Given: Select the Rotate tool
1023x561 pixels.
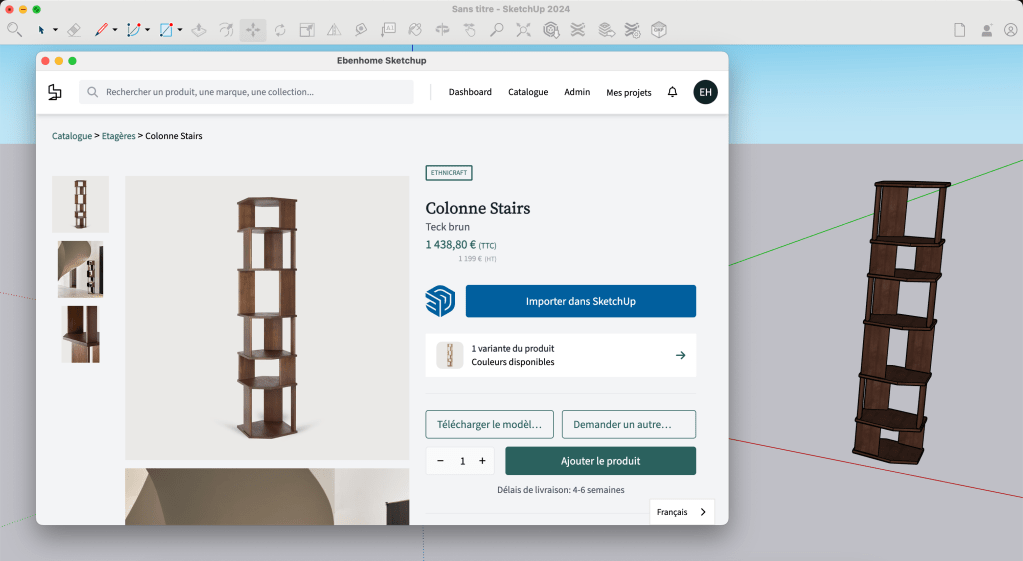Looking at the screenshot, I should click(280, 30).
